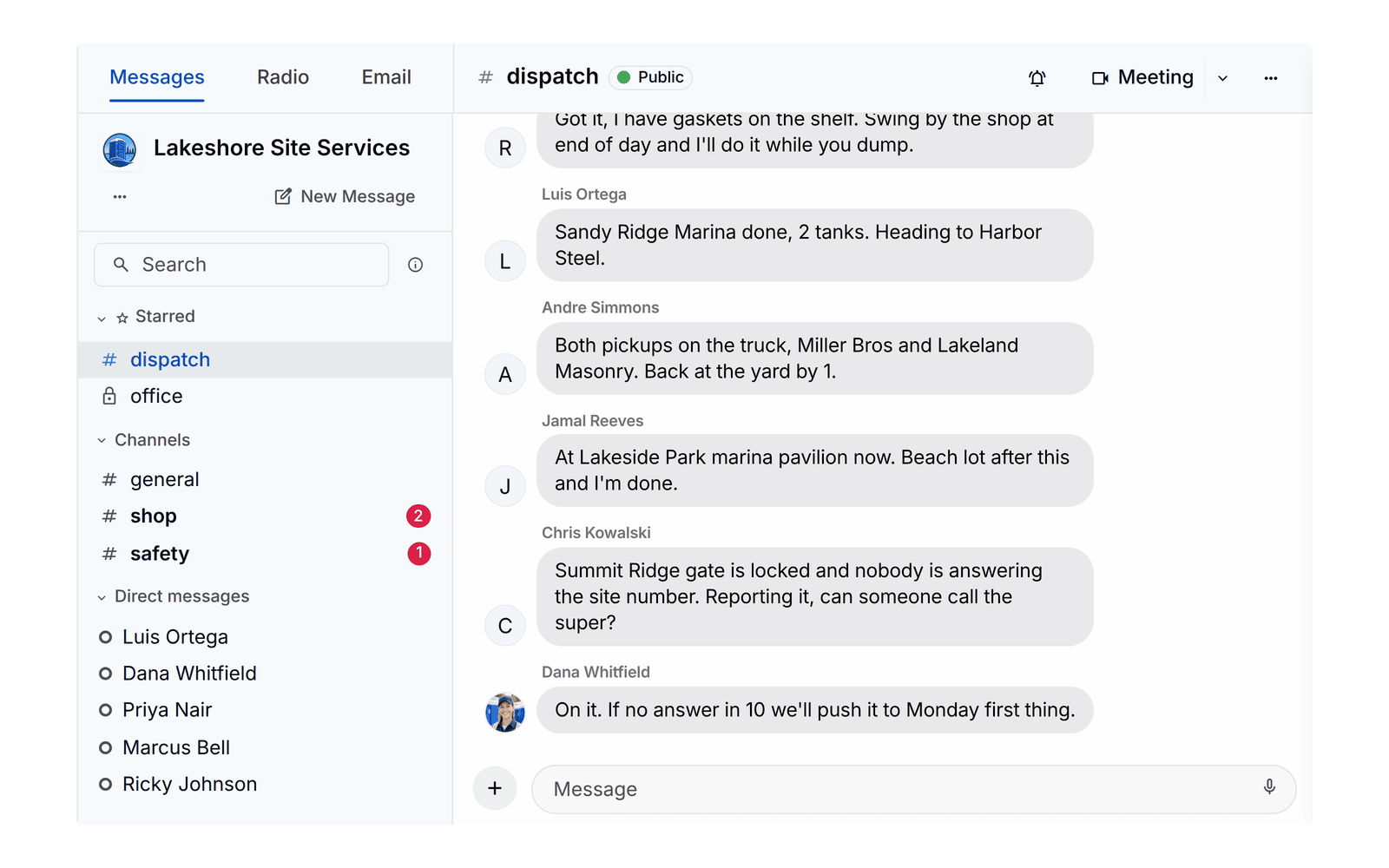Click the Summit Ridge gate message
Viewport: 1389px width, 868px height.
(x=815, y=596)
